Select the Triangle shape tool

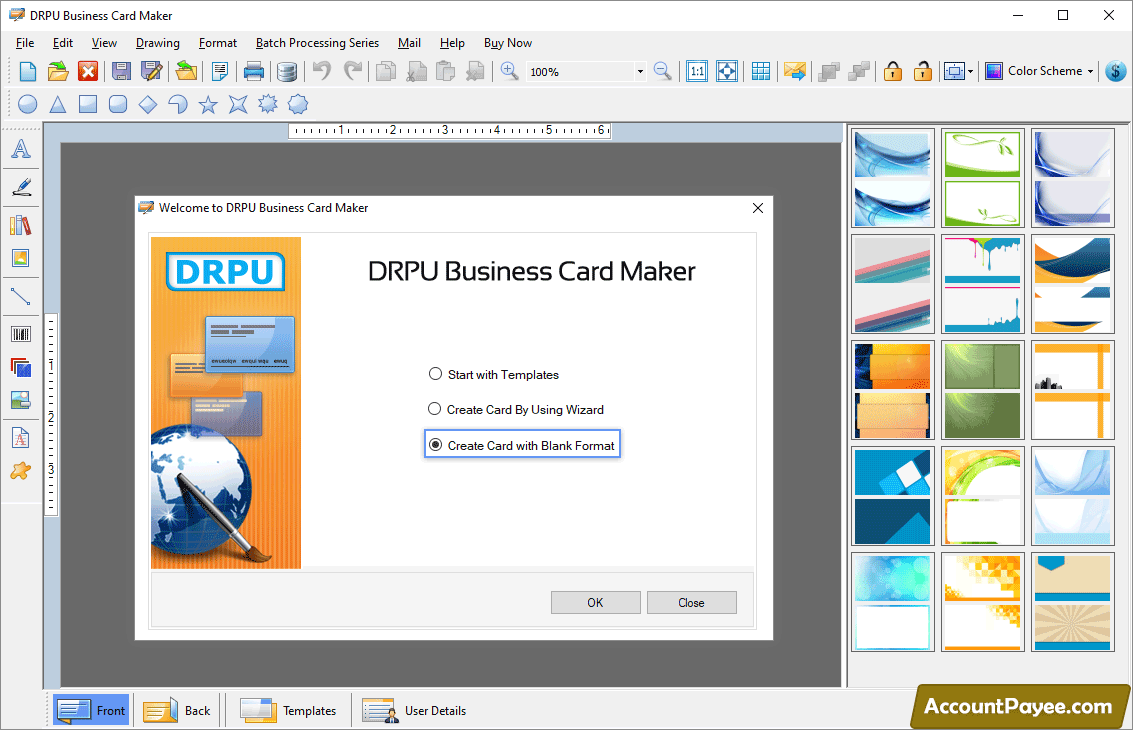pyautogui.click(x=58, y=104)
